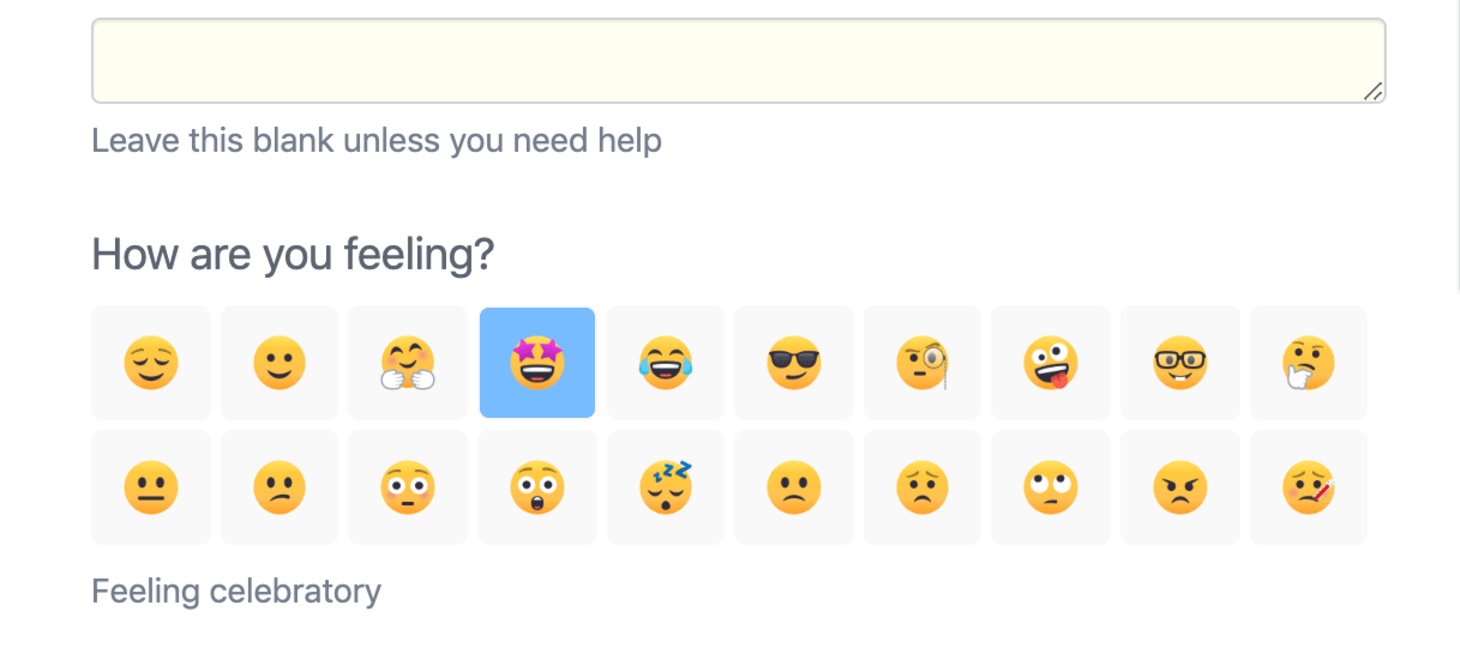Viewport: 1460px width, 657px height.
Task: Pick the slightly smiling face emoji
Action: [279, 362]
